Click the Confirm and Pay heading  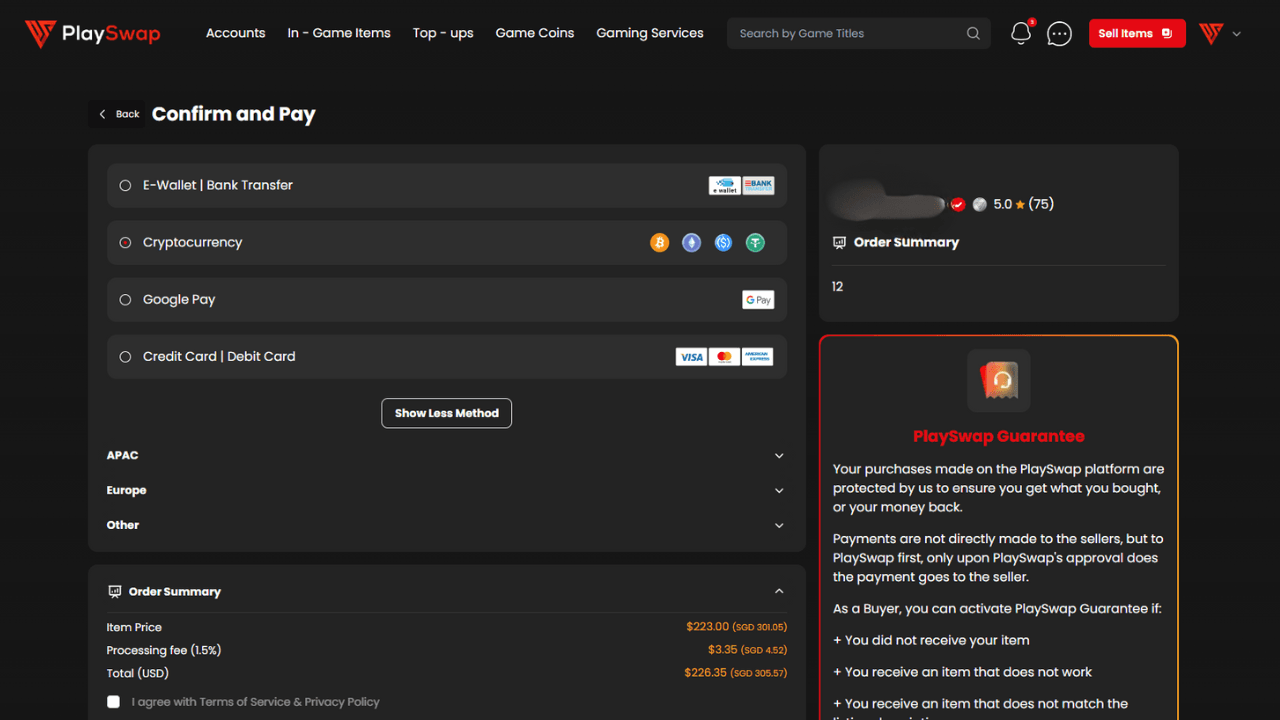pos(234,114)
